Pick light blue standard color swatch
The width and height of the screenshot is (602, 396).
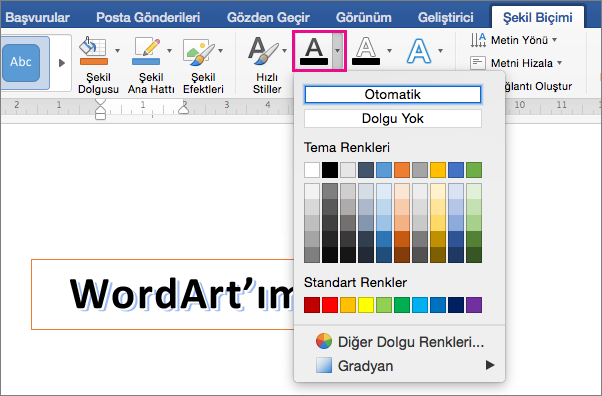click(x=420, y=305)
